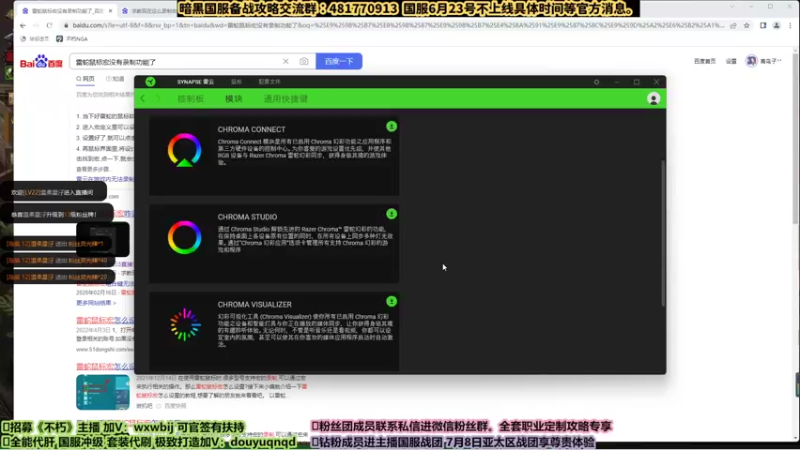Go back with Synapse back arrow
The image size is (800, 450).
coord(143,99)
